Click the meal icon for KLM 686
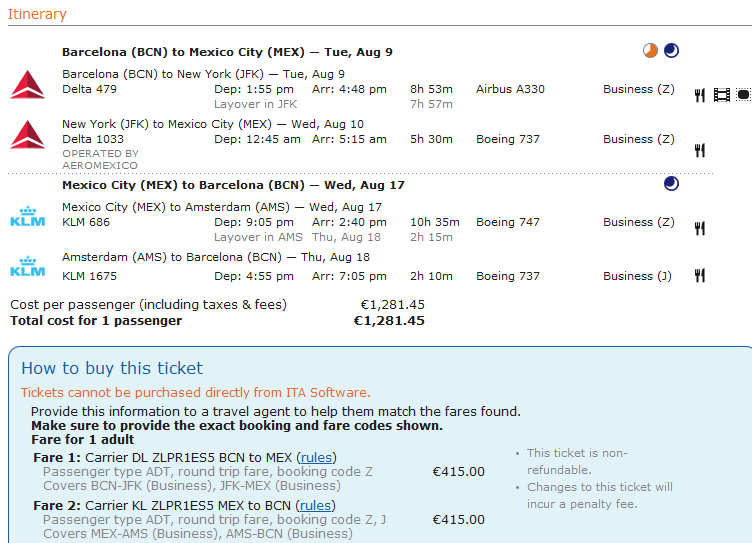Screen dimensions: 752x543 [x=700, y=228]
